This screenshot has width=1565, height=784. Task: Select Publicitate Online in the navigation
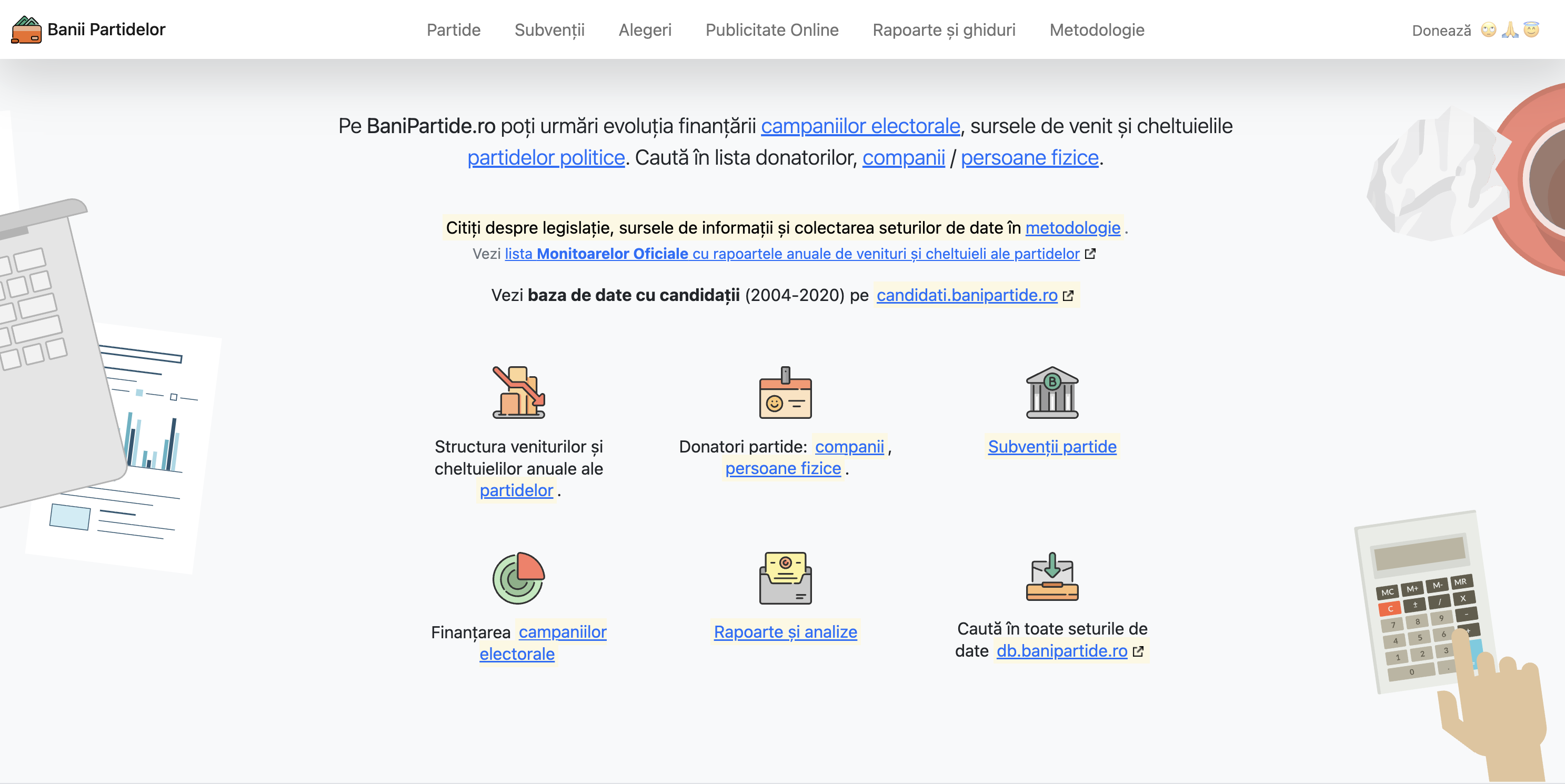point(771,30)
